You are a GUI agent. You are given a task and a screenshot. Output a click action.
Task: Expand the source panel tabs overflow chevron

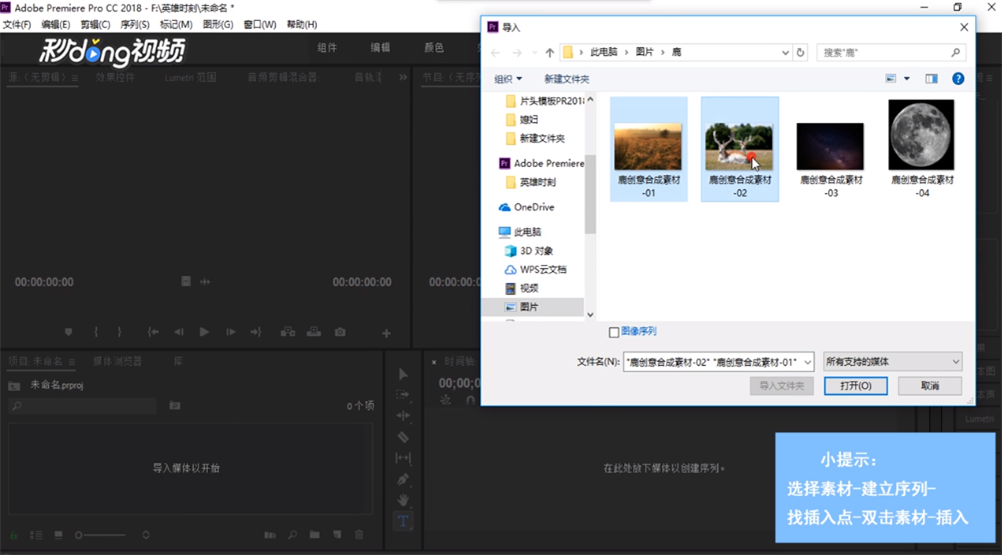tap(403, 77)
